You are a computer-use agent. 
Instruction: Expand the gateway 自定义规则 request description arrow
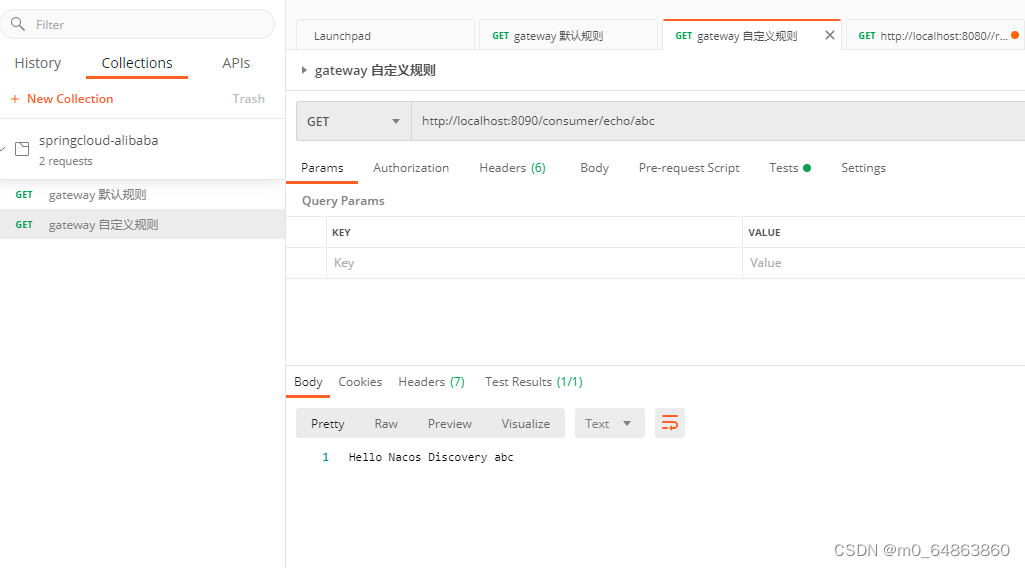[x=304, y=70]
